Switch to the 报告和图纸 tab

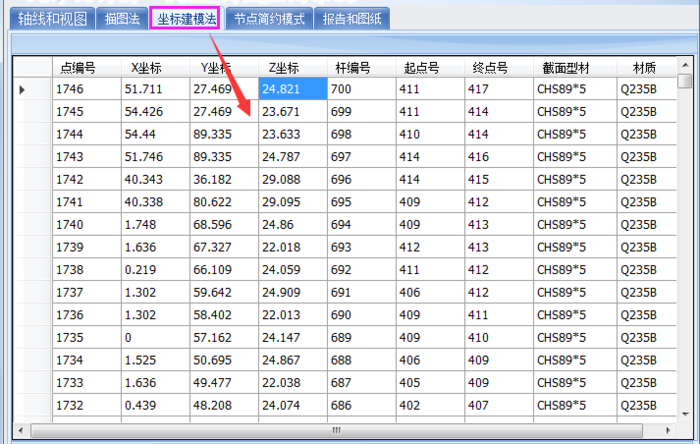pyautogui.click(x=352, y=19)
